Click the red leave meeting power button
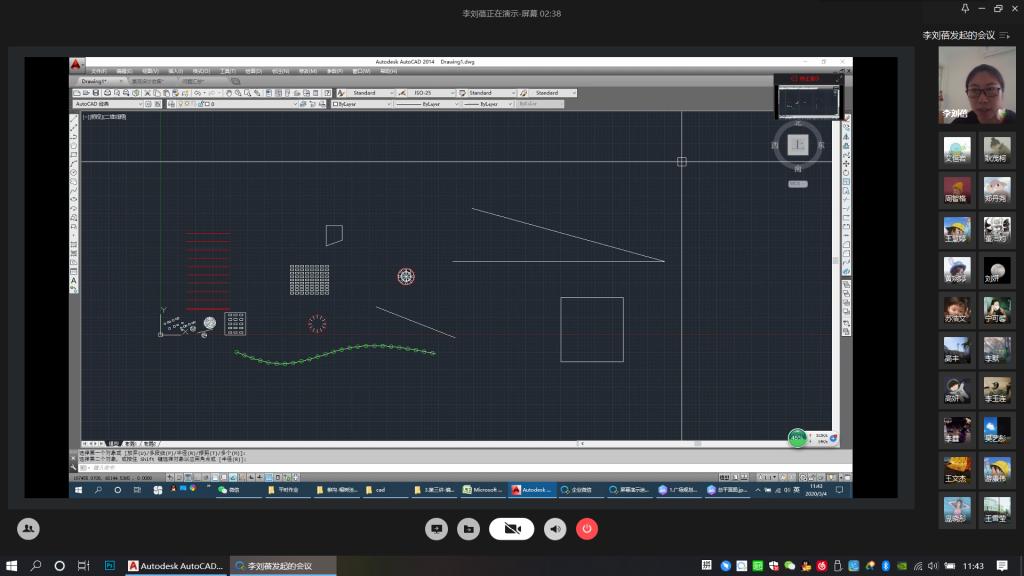The width and height of the screenshot is (1024, 576). click(x=586, y=528)
